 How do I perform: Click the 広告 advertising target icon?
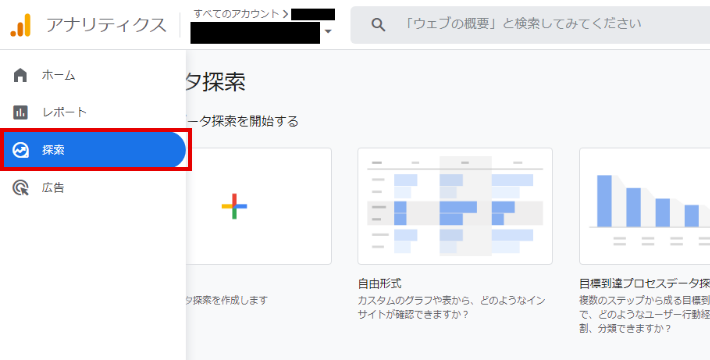20,187
